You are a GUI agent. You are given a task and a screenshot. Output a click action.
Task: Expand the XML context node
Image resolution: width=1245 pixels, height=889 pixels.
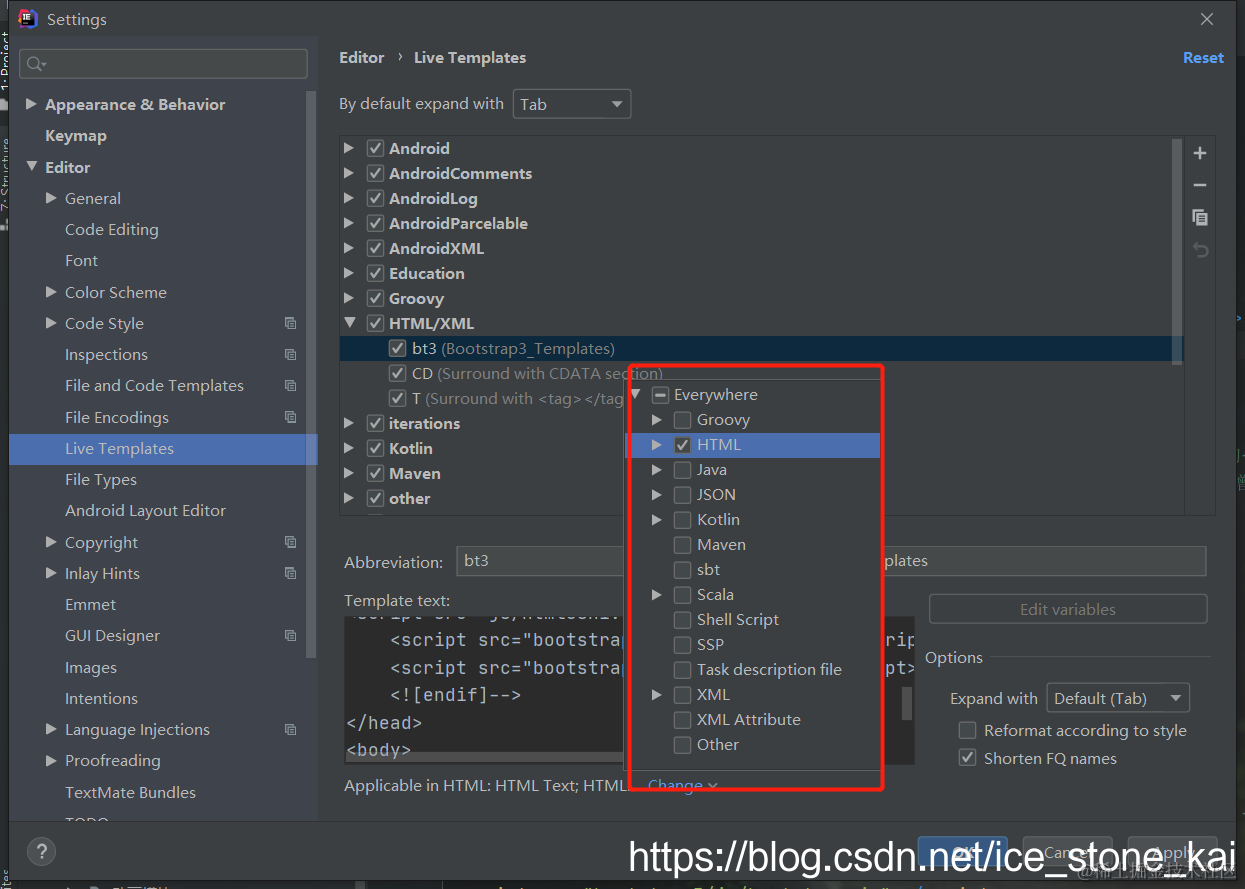point(657,695)
